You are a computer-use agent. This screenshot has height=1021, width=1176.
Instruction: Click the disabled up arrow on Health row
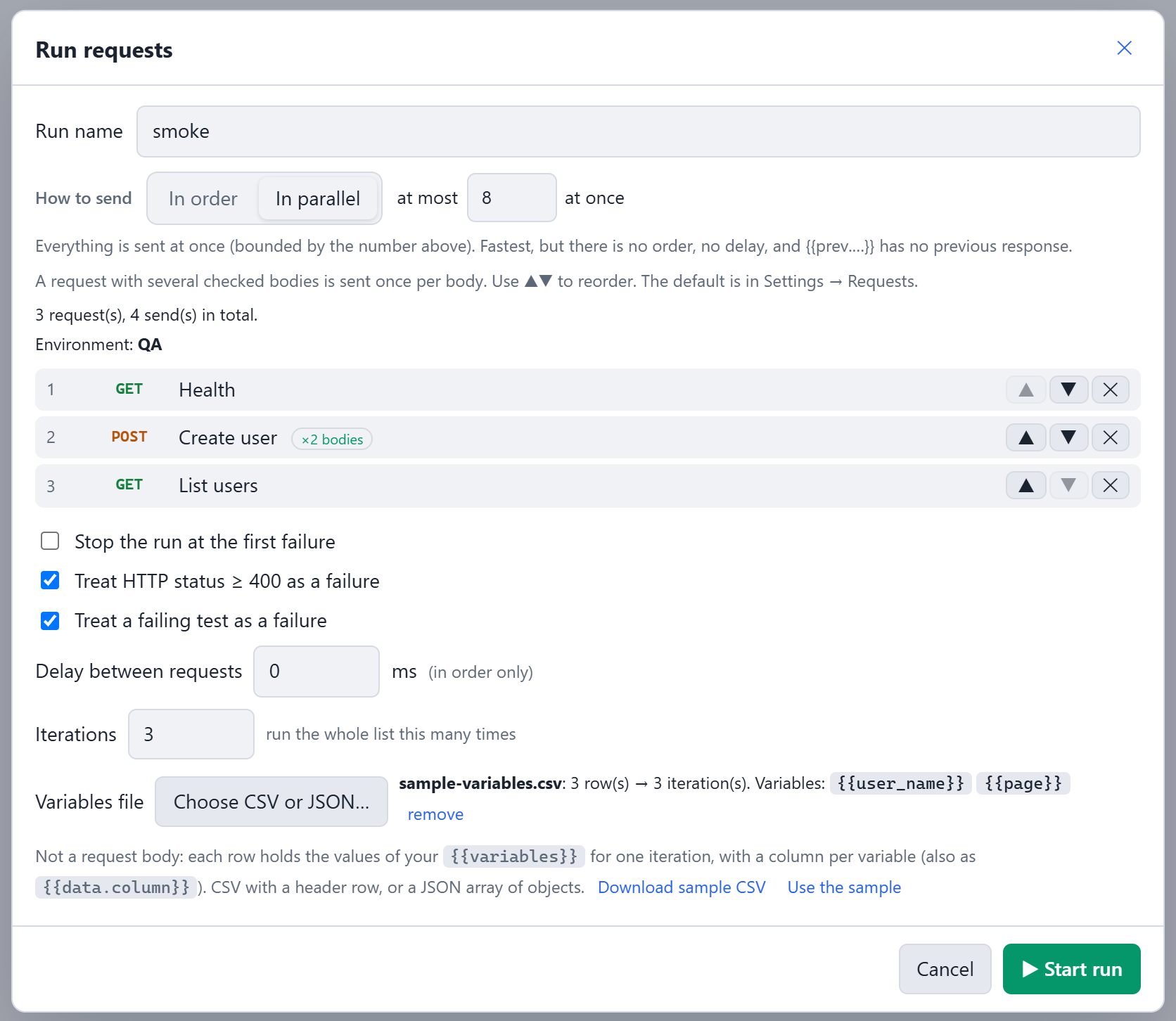pyautogui.click(x=1026, y=390)
